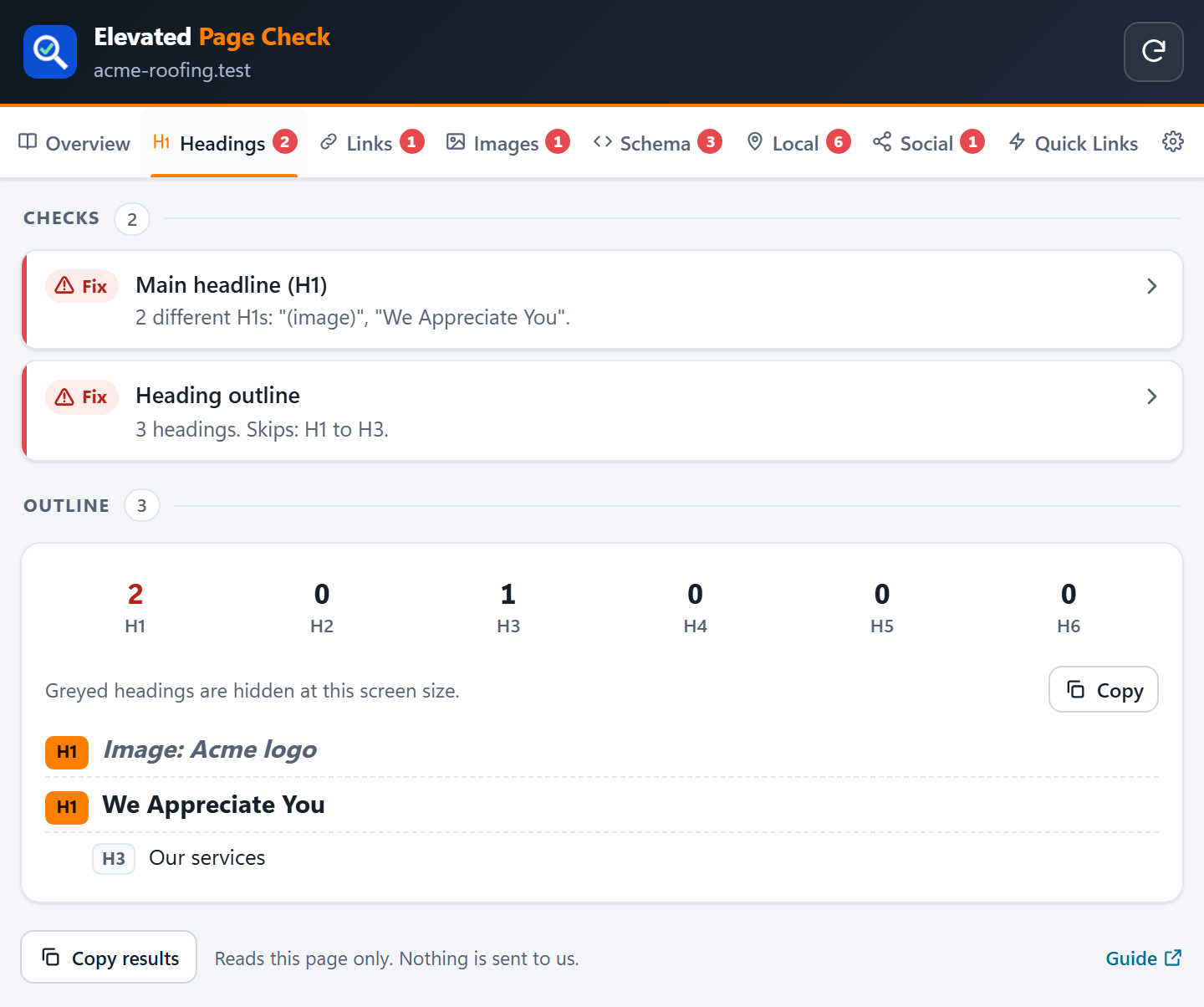Click the '2 different H1s' description text
Viewport: 1204px width, 1007px height.
click(353, 318)
